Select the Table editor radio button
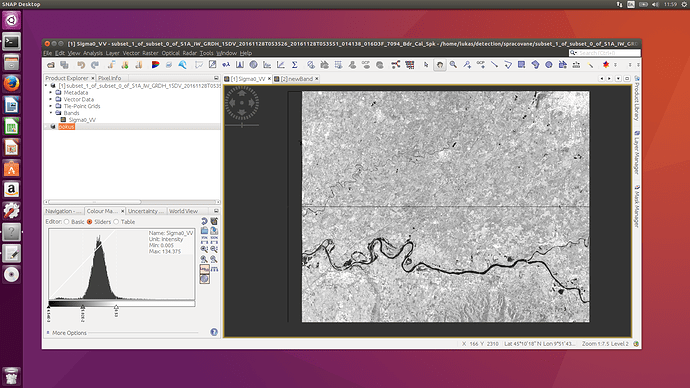Image resolution: width=690 pixels, height=388 pixels. tap(116, 222)
